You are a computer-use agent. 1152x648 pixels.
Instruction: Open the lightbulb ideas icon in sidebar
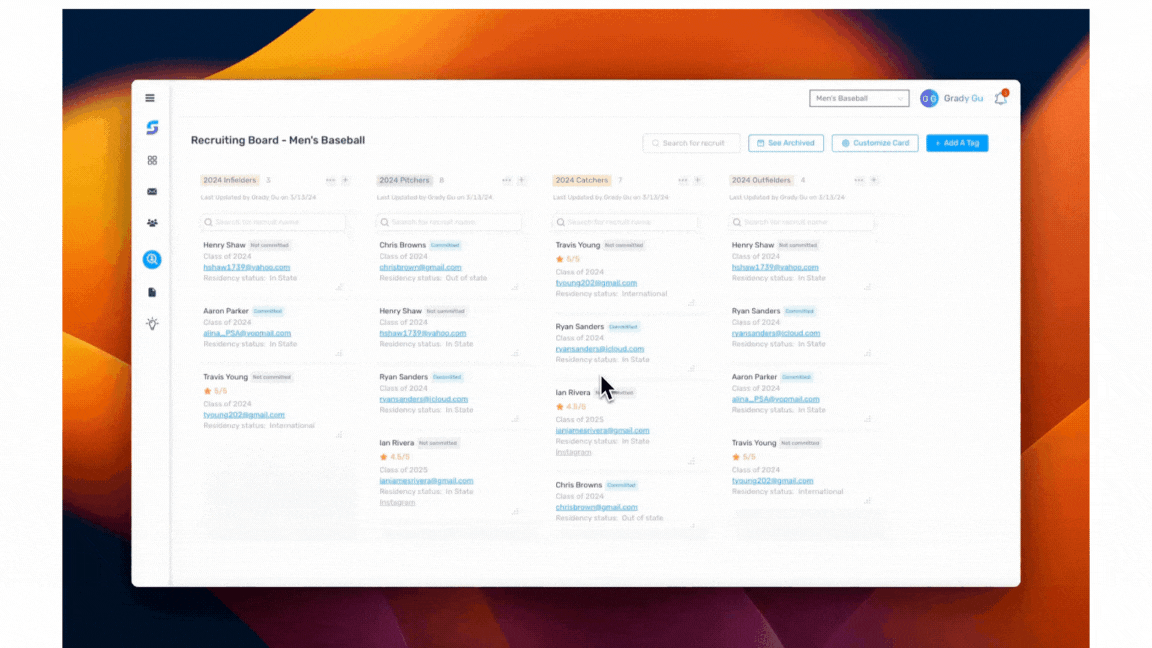[152, 324]
